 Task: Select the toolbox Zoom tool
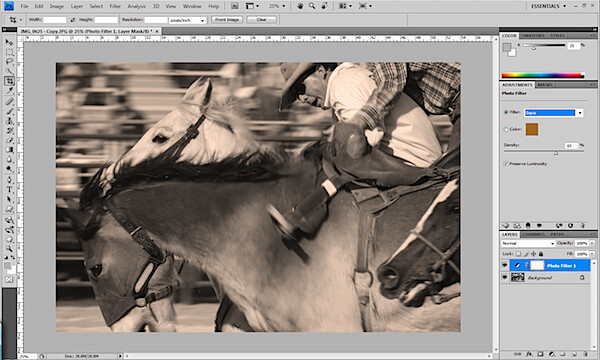coord(9,249)
